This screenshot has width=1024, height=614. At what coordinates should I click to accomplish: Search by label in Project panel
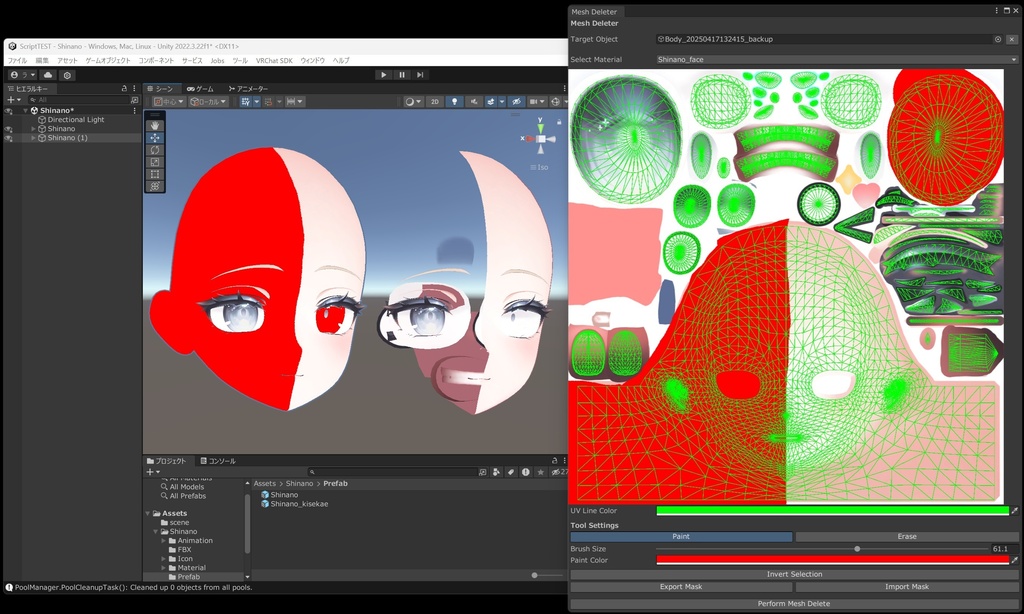511,472
